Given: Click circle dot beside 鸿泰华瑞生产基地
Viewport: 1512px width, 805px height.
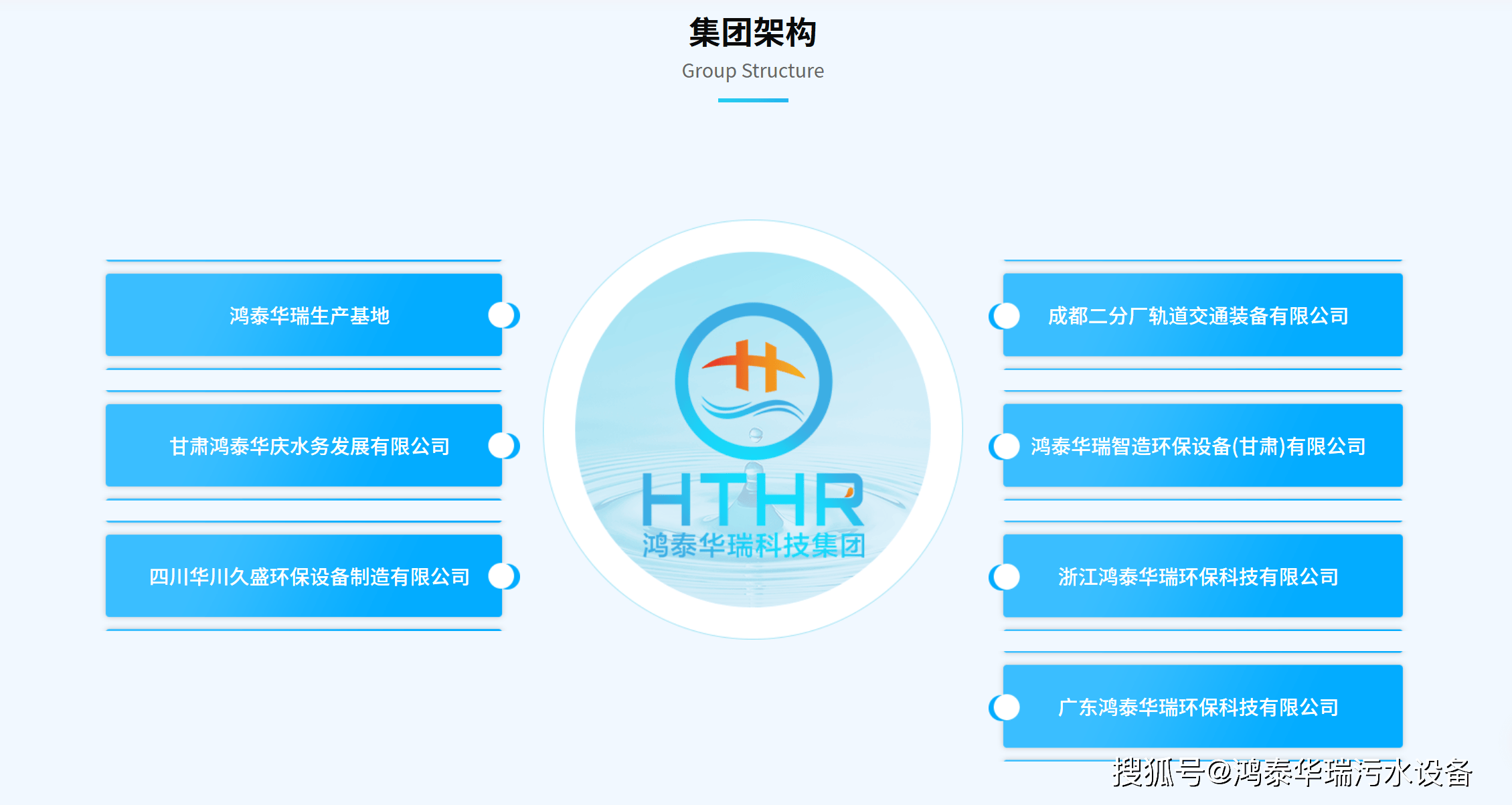Looking at the screenshot, I should pyautogui.click(x=502, y=315).
